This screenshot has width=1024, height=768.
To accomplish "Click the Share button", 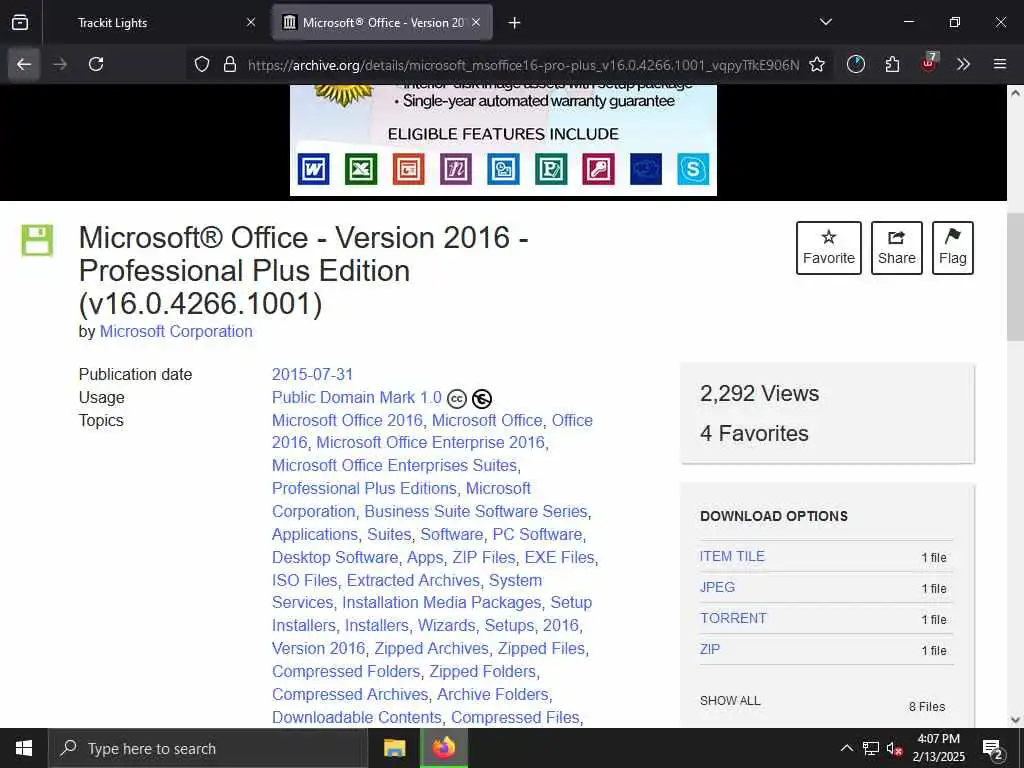I will click(x=897, y=248).
